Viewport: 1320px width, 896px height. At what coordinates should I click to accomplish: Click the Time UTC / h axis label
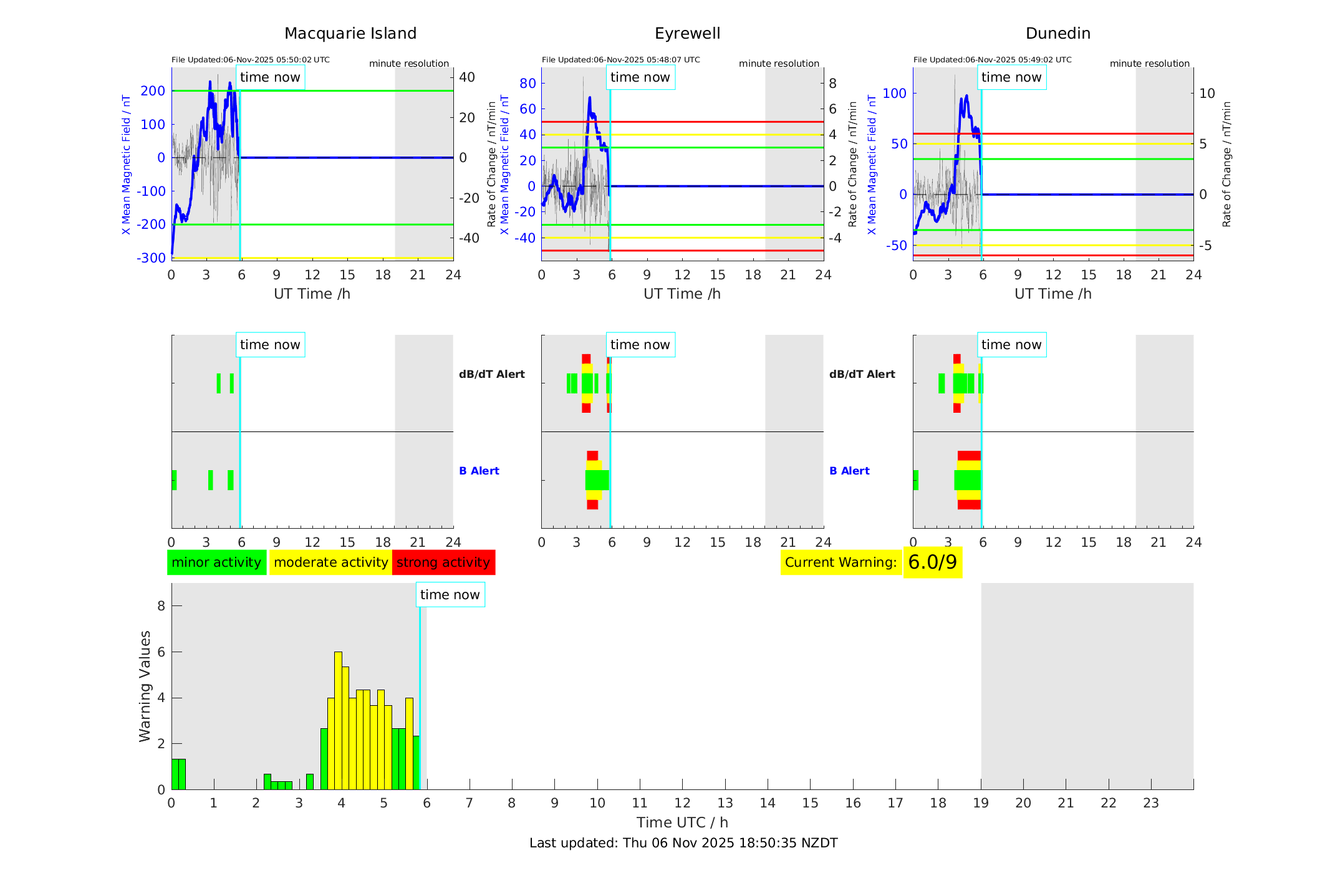click(682, 822)
